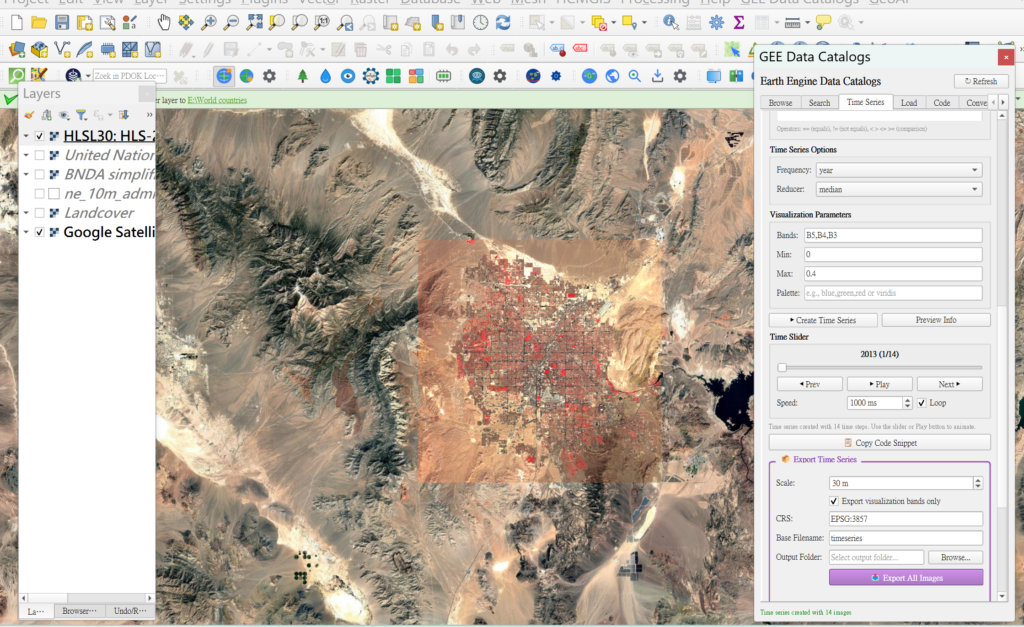Select the Pan Map hand tool
The height and width of the screenshot is (627, 1024).
164,22
